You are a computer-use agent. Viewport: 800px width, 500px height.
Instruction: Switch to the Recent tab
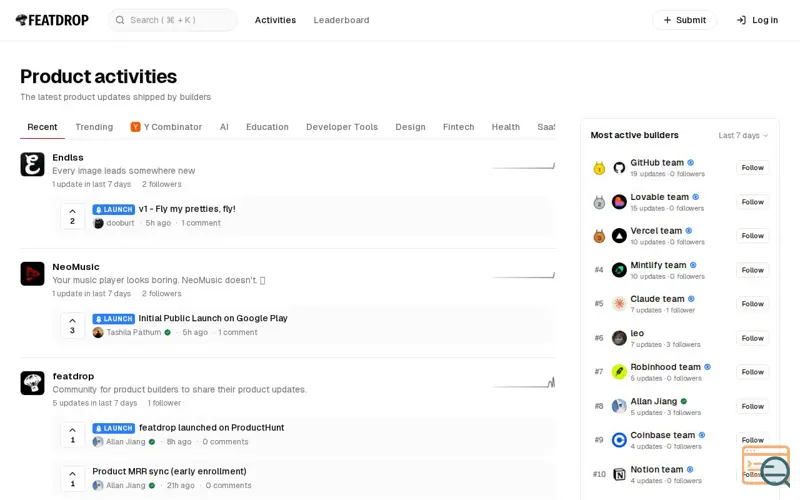(x=42, y=127)
